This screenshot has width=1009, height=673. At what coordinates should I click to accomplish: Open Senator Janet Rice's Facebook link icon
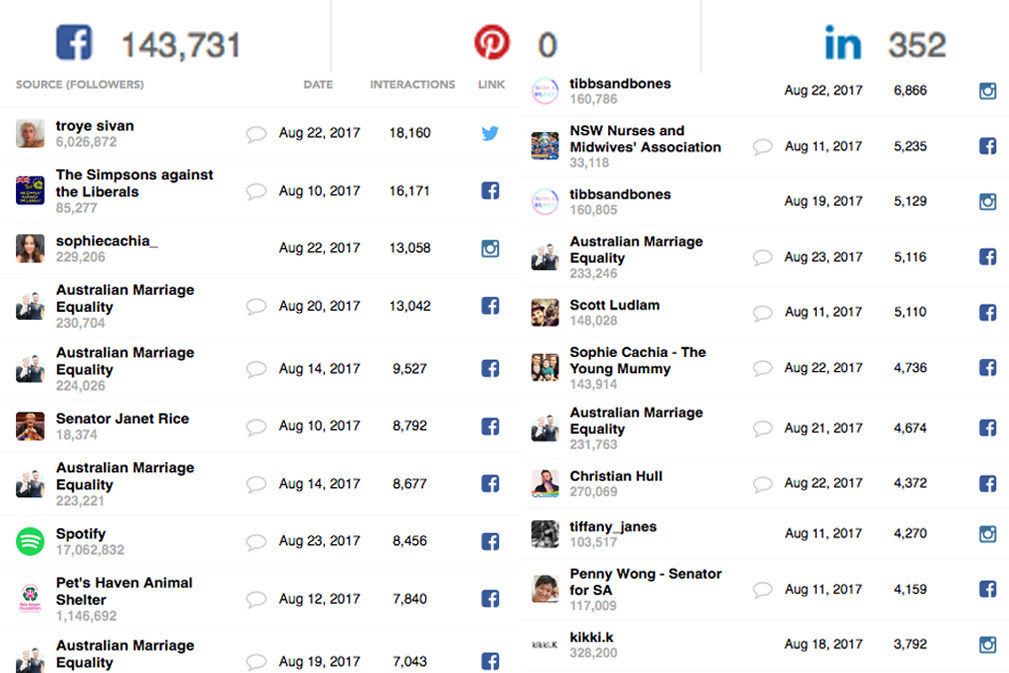(490, 426)
